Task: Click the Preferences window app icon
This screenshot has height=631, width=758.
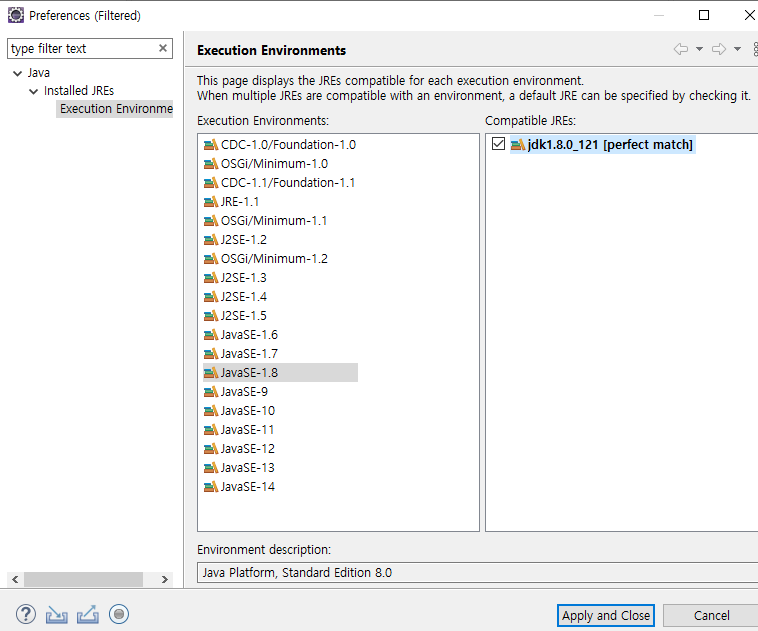Action: (15, 15)
